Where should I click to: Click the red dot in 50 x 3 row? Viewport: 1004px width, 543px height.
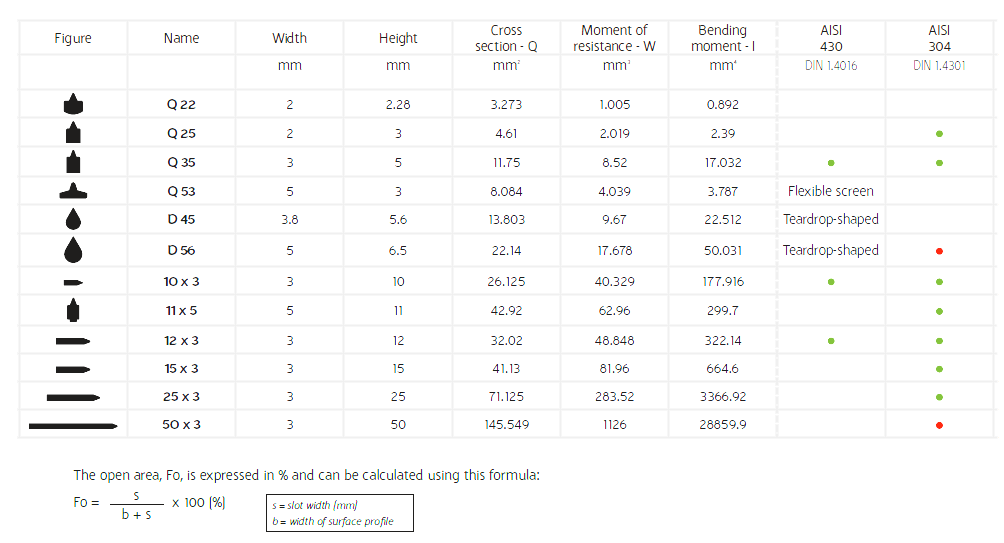point(939,426)
